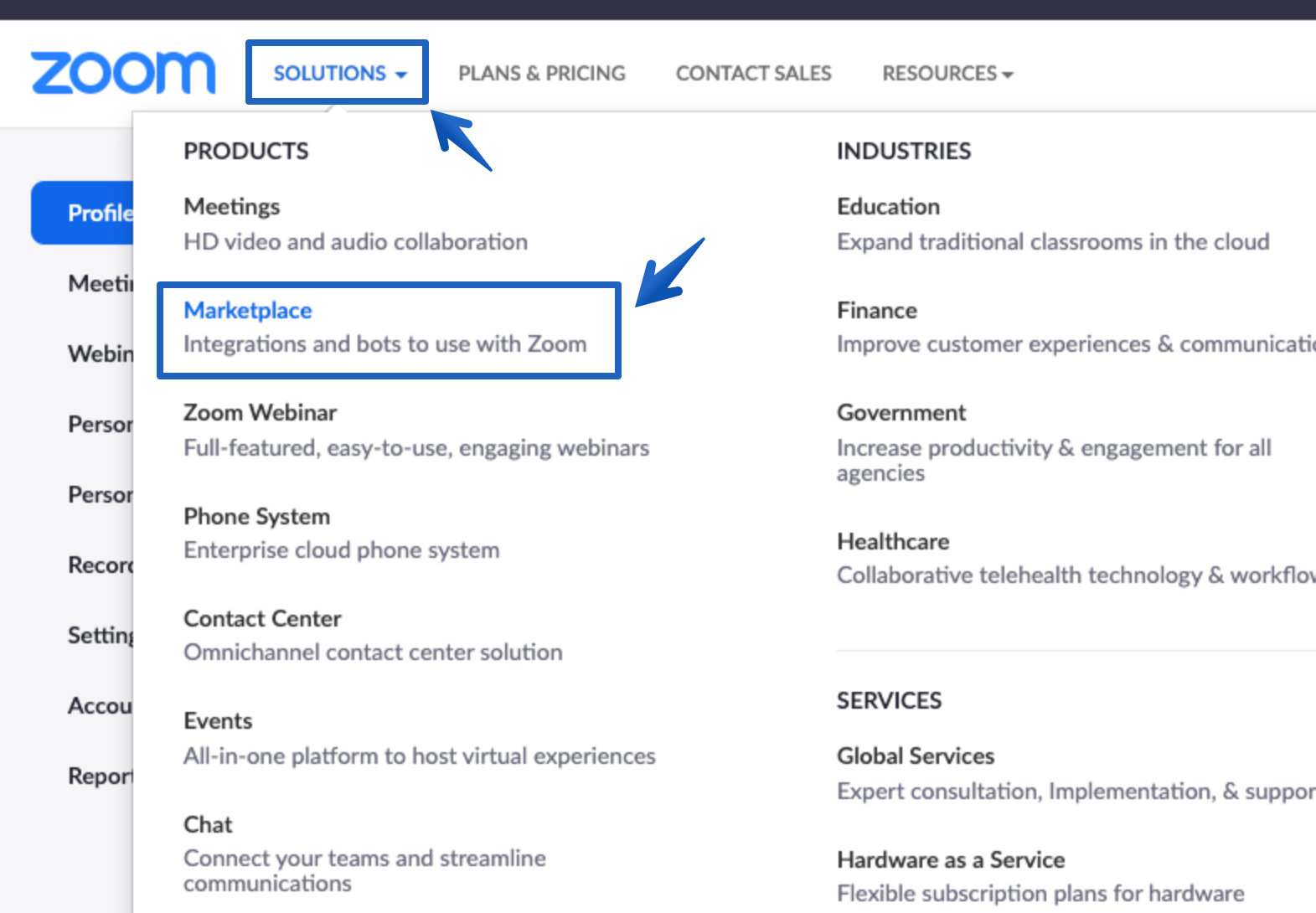
Task: Open Phone System product page
Action: coord(256,517)
